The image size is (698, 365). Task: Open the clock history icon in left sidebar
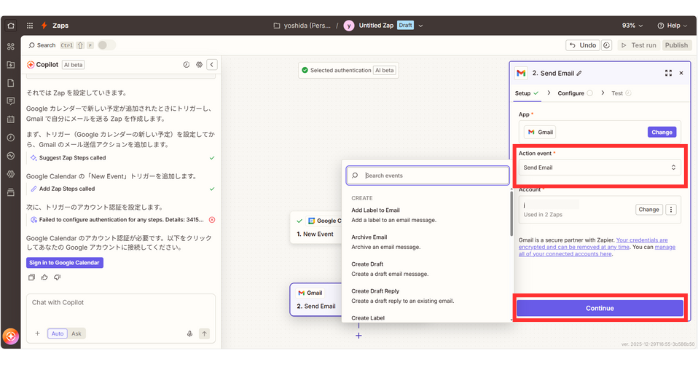pos(11,138)
